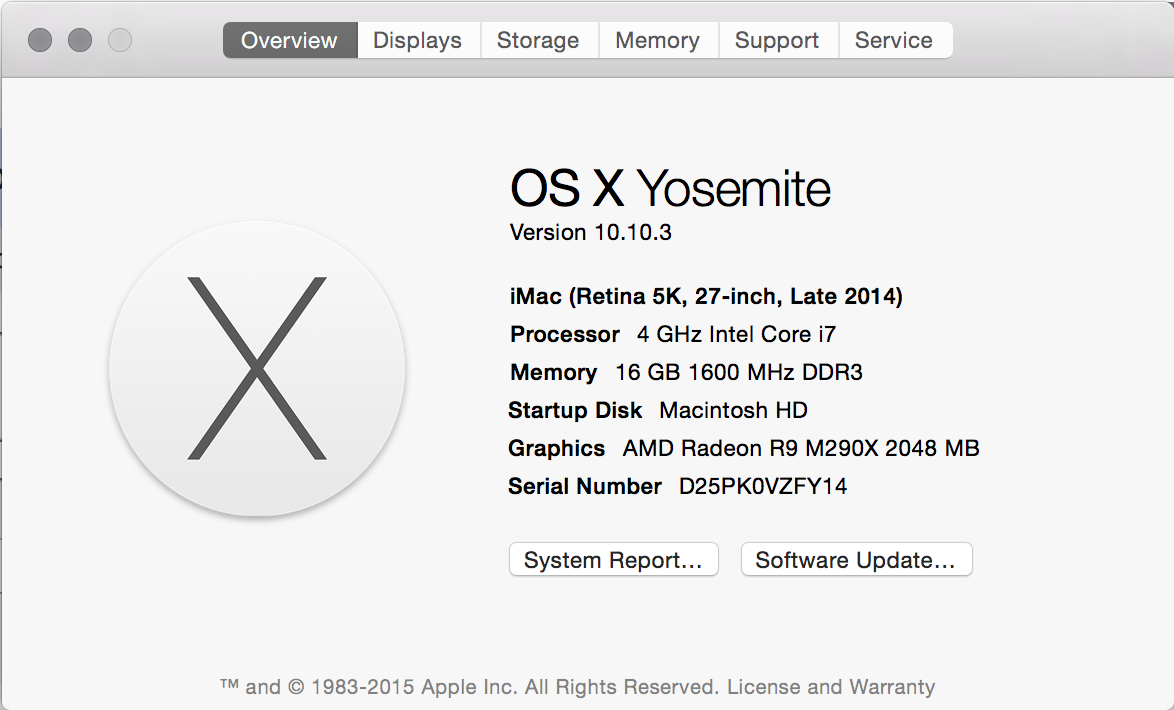
Task: Click the disabled zoom window button
Action: click(x=120, y=40)
